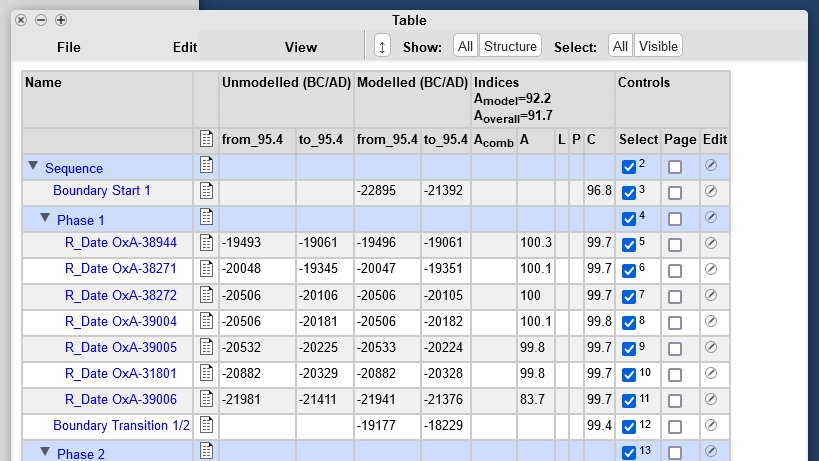The width and height of the screenshot is (819, 461).
Task: Collapse the Phase 2 group
Action: point(45,453)
